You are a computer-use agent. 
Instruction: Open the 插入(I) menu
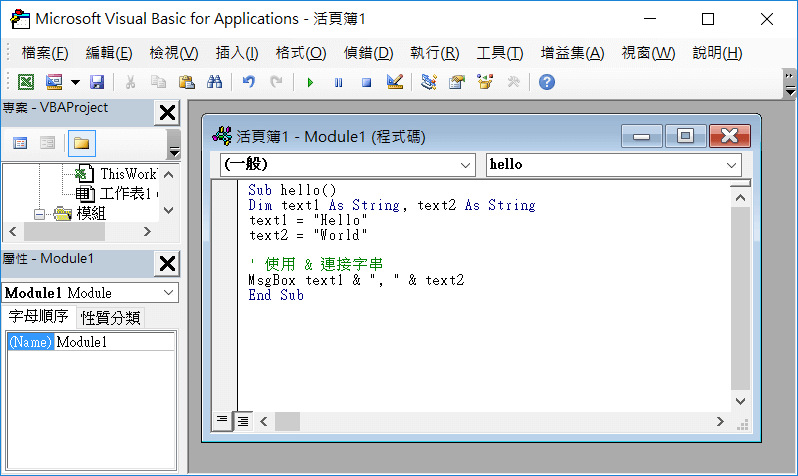point(237,53)
